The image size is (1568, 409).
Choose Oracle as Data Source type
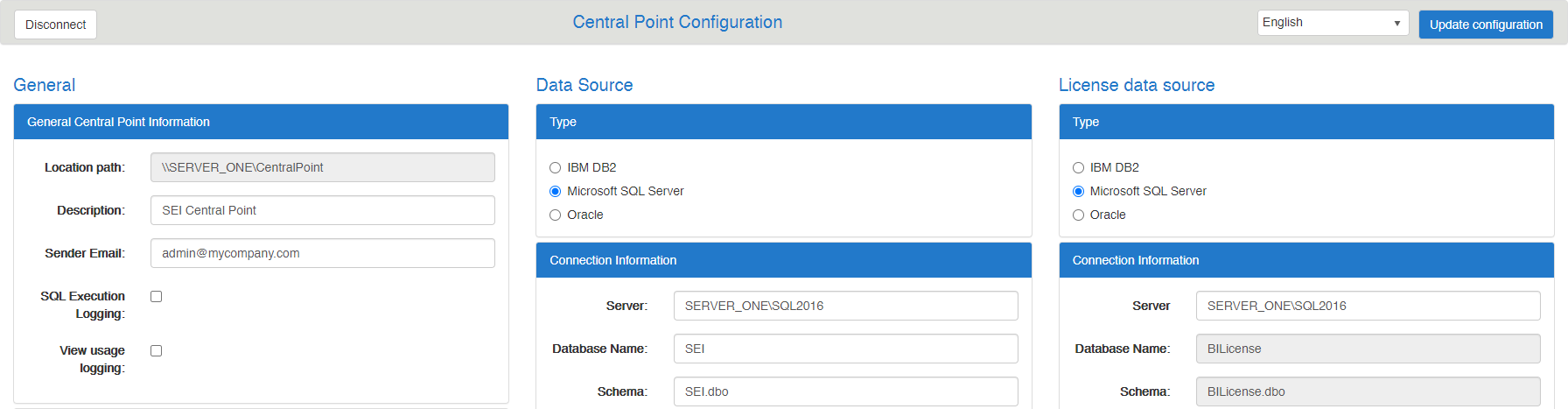(x=555, y=215)
